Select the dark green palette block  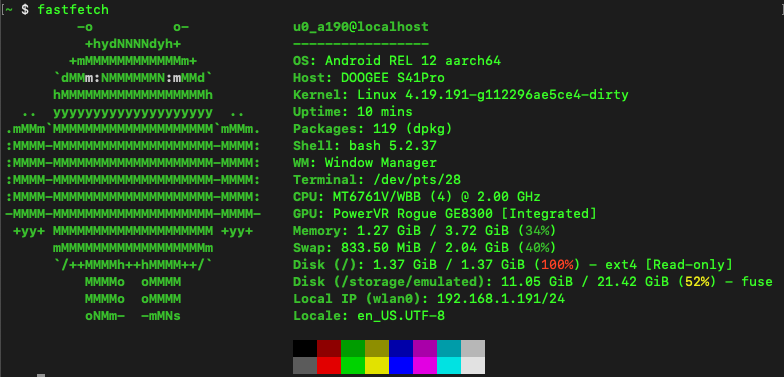tap(353, 348)
